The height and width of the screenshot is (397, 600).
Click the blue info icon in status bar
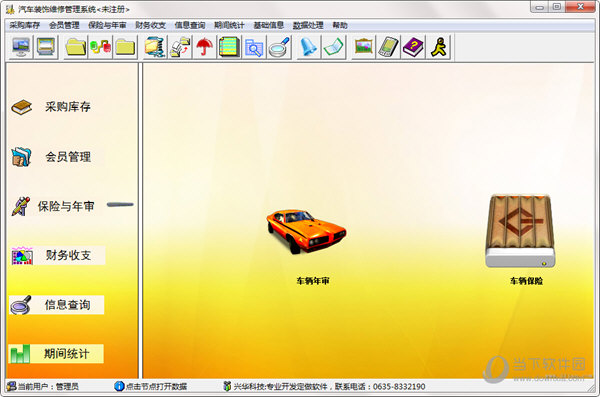pyautogui.click(x=119, y=386)
